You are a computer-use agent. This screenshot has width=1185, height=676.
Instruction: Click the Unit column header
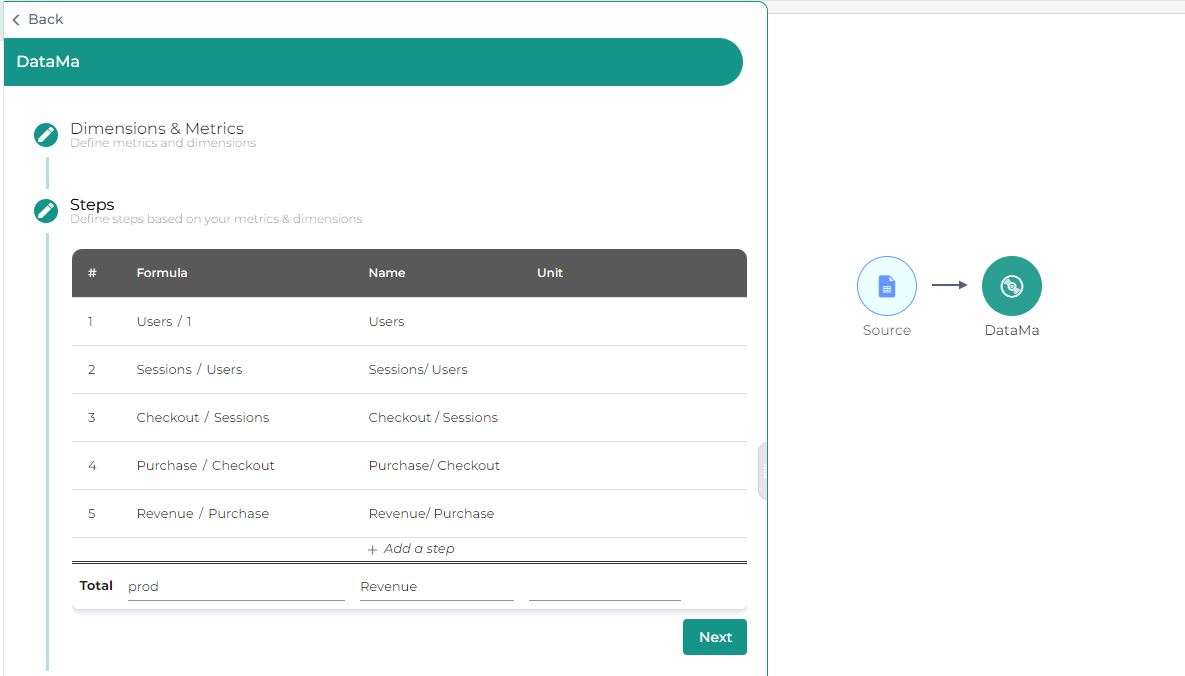click(x=549, y=273)
